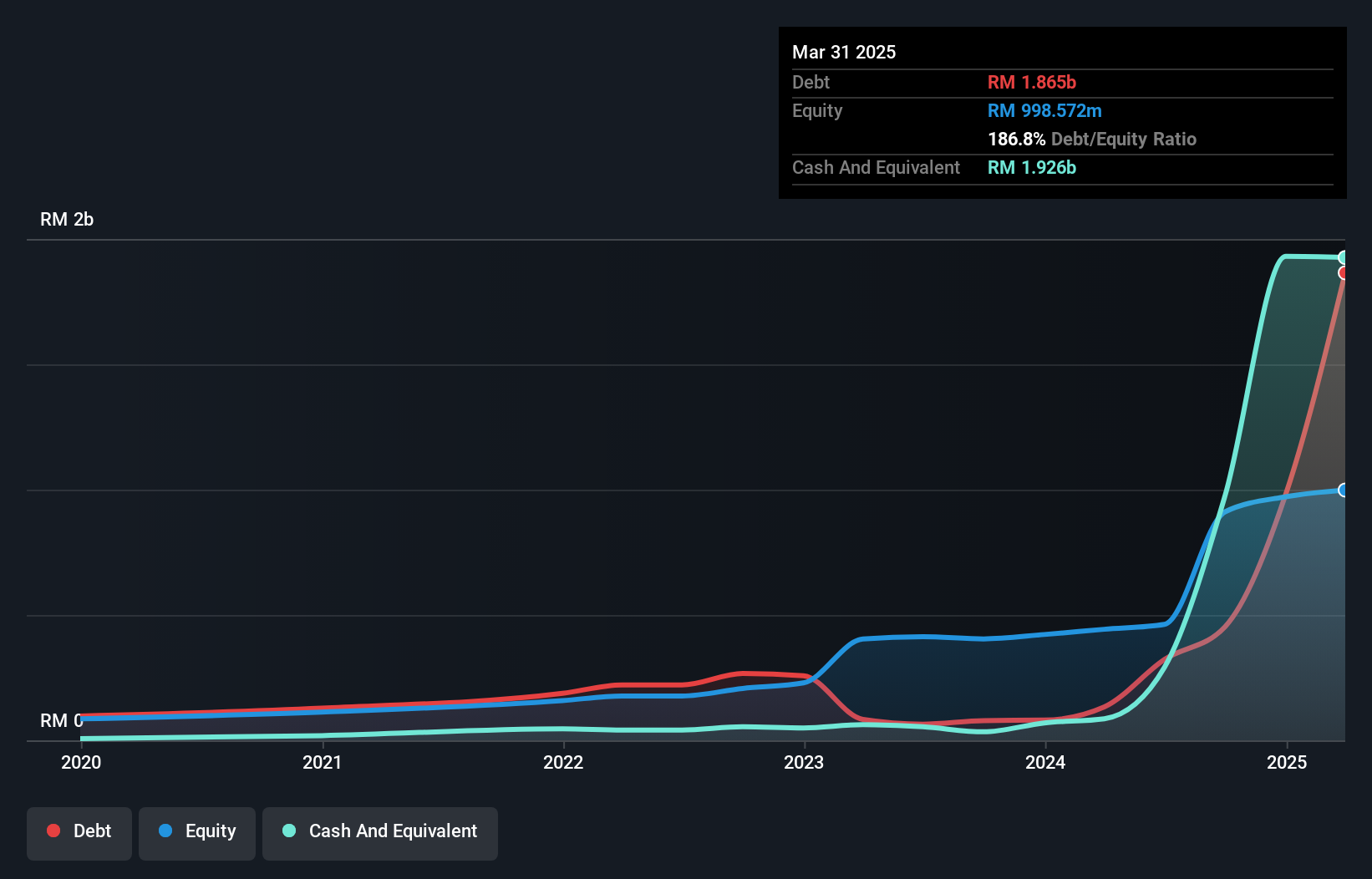Toggle the Cash And Equivalent series visibility
Screen dimensions: 1372x879
point(380,831)
